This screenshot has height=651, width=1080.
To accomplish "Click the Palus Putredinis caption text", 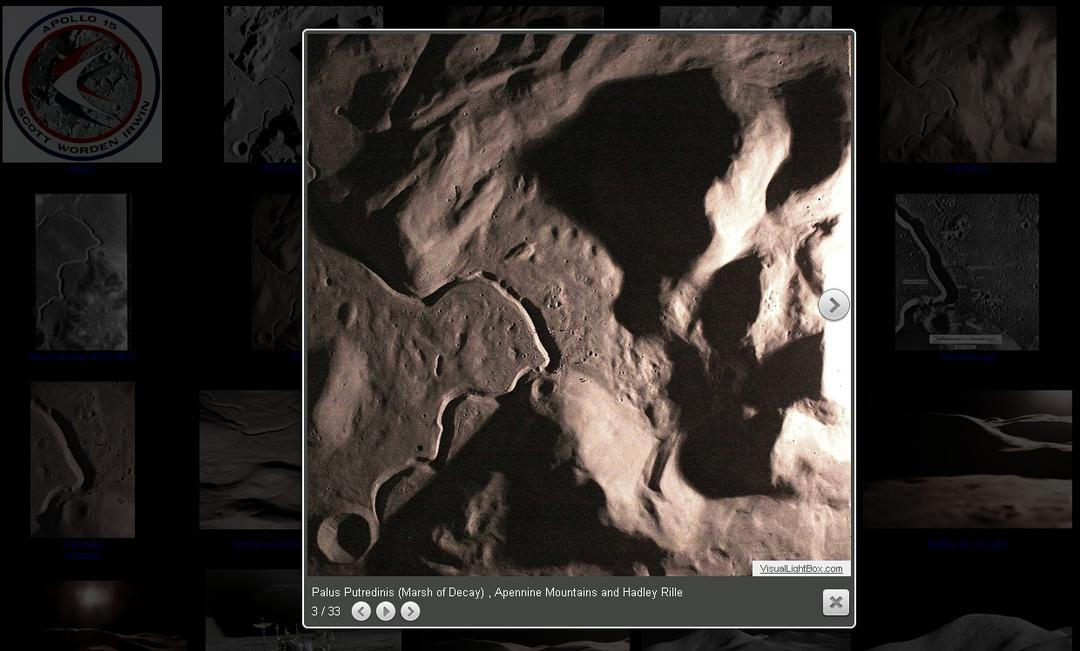I will [x=497, y=592].
